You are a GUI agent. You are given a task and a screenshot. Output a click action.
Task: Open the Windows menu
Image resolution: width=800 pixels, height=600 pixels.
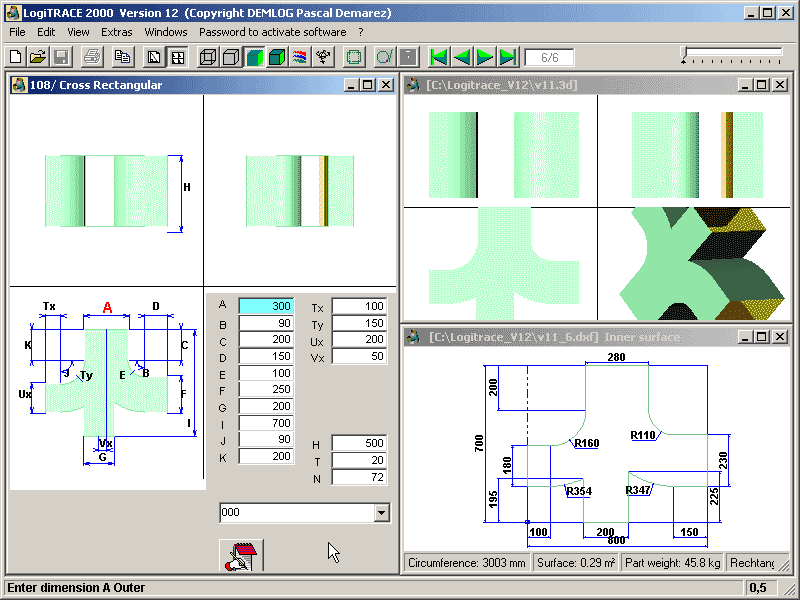coord(166,32)
